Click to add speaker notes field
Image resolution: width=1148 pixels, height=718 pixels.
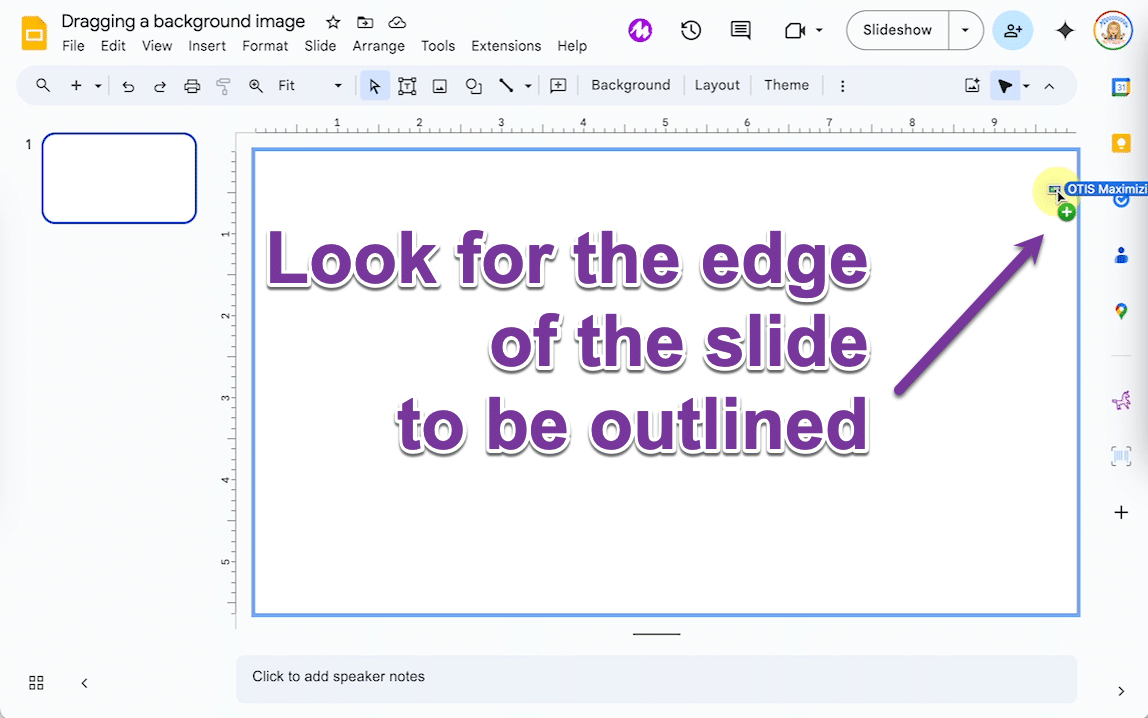656,678
